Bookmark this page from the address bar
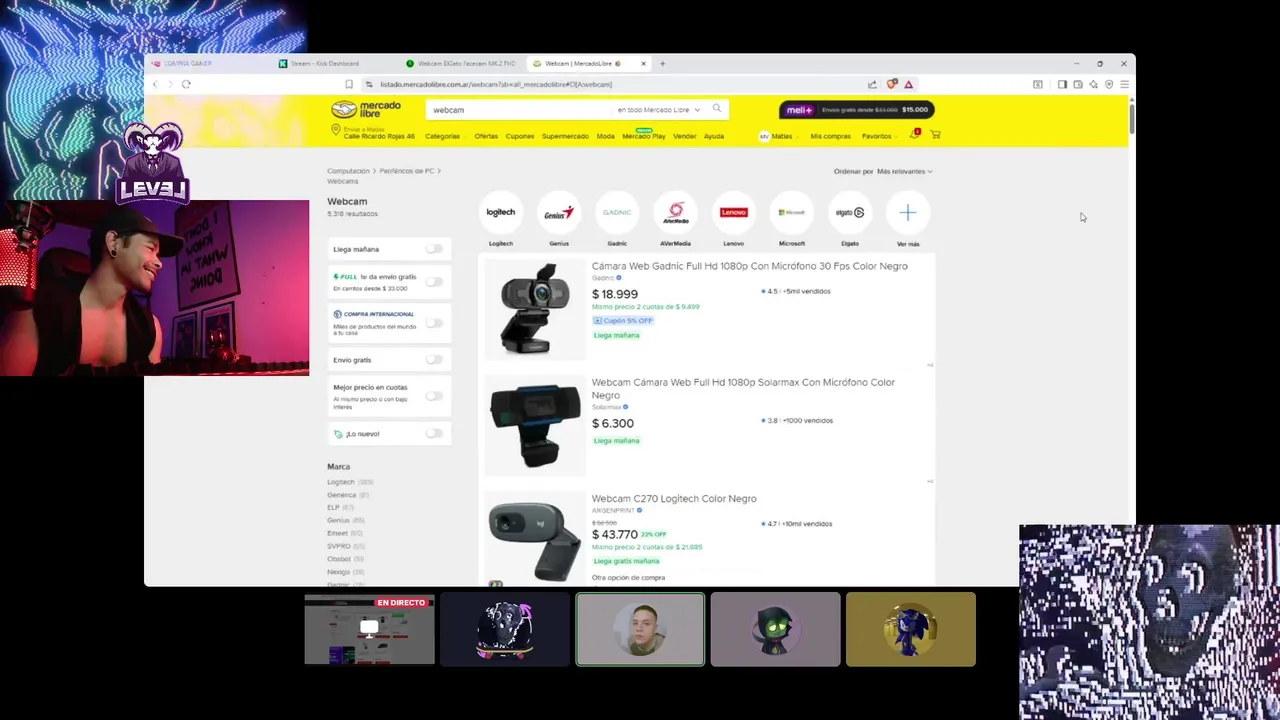 [x=349, y=84]
